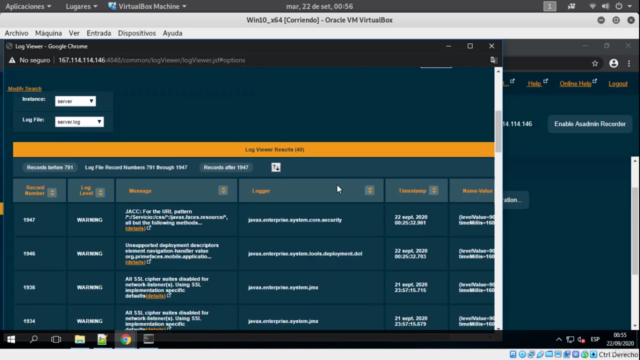Click the Log Viewer scrollbar up arrow
This screenshot has width=640, height=360.
498,71
